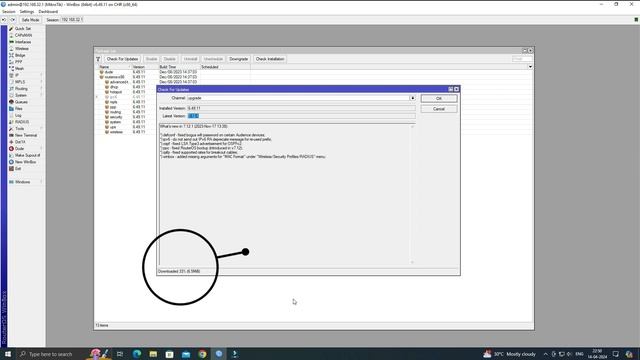Viewport: 640px width, 360px height.
Task: Open Bridge in the sidebar
Action: 20,55
